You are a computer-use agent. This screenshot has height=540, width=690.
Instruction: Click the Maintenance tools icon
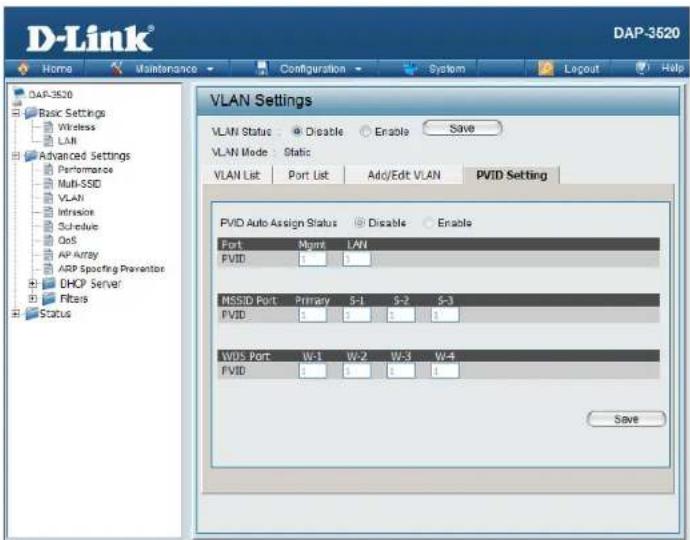click(x=117, y=68)
